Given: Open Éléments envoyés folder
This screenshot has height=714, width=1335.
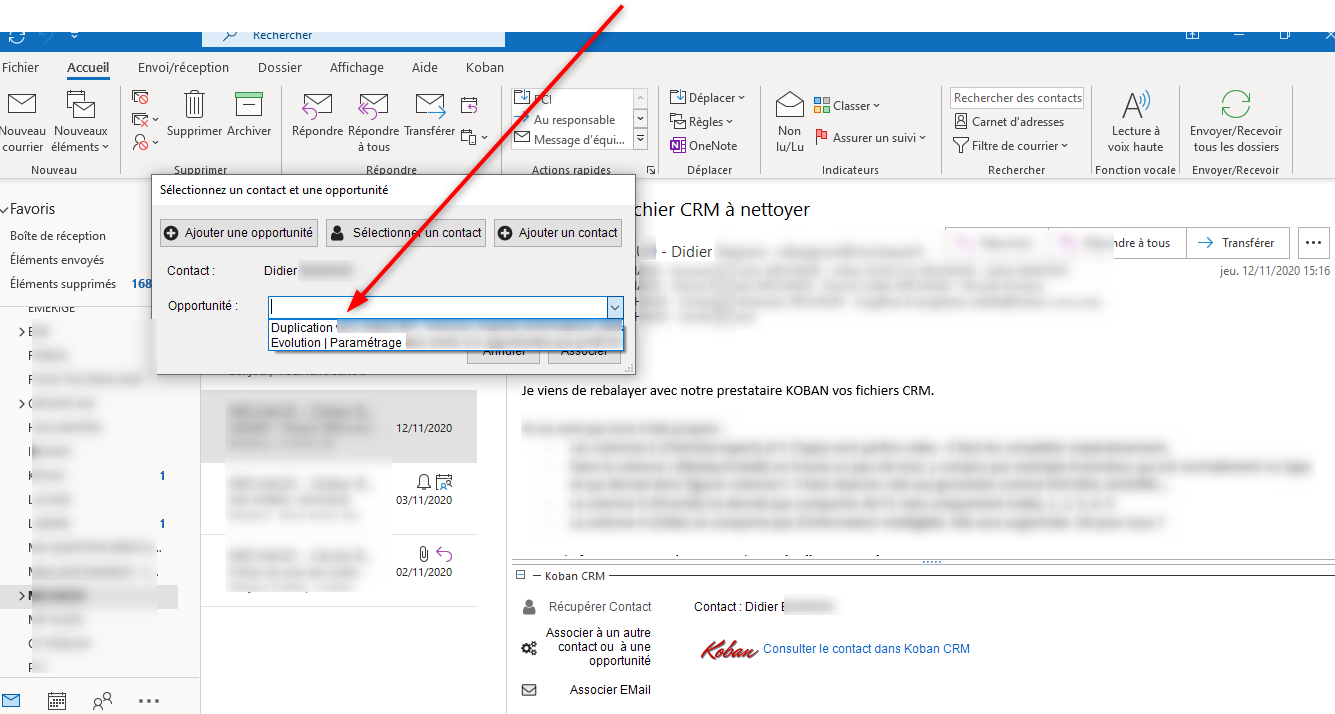Looking at the screenshot, I should click(x=57, y=260).
